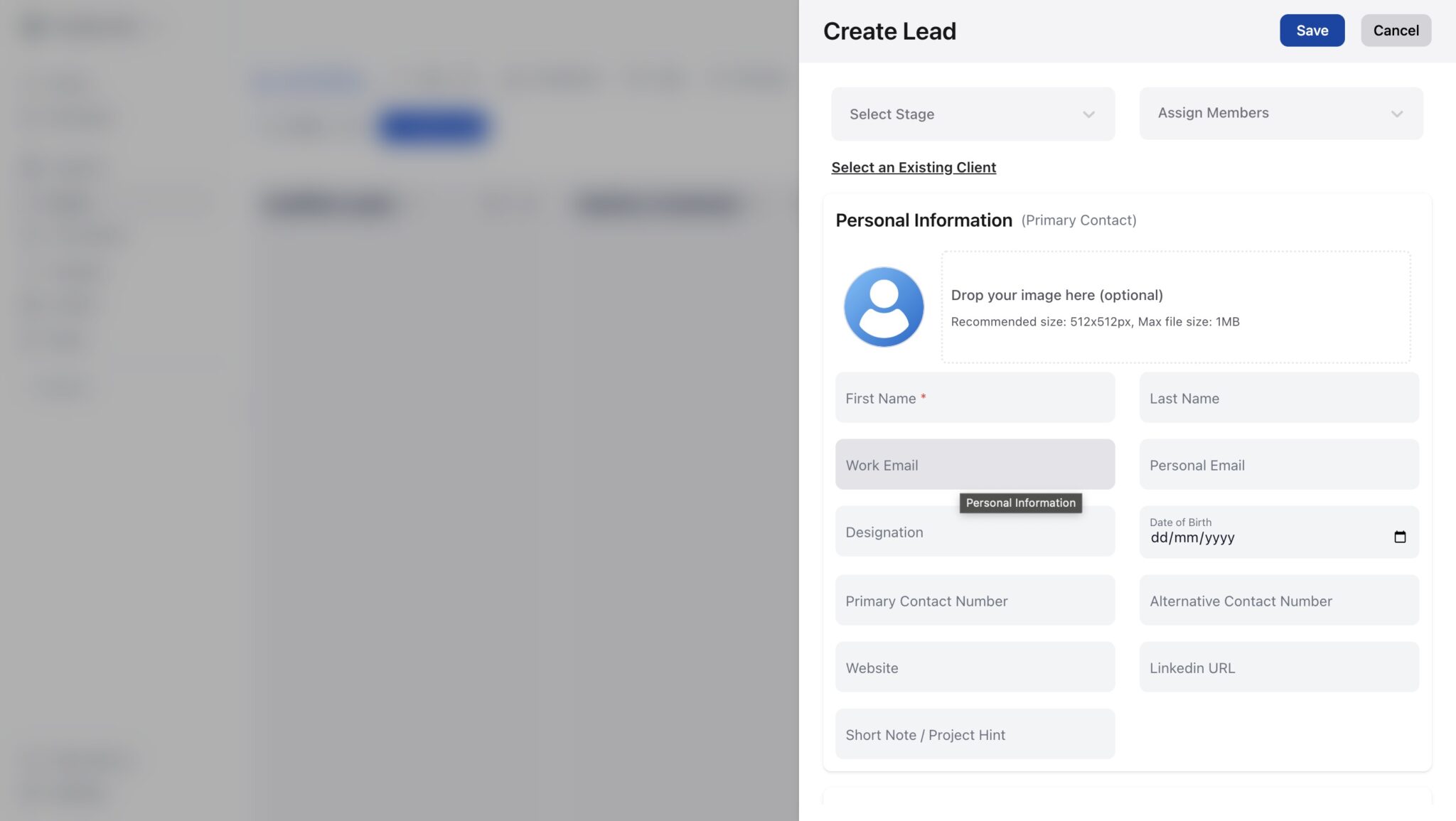Viewport: 1456px width, 821px height.
Task: Click the Select an Existing Client link
Action: [x=914, y=167]
